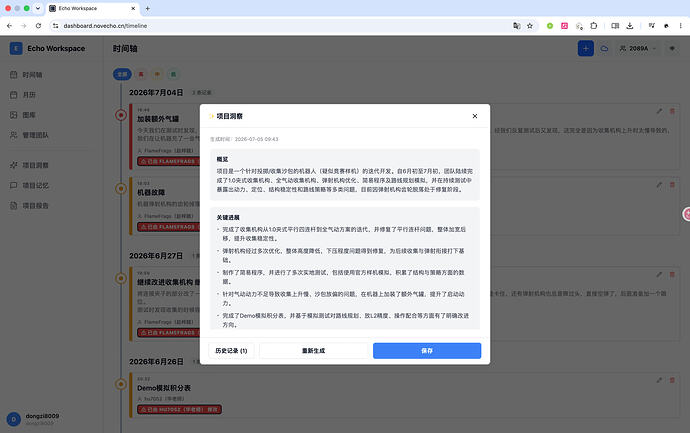Screen dimensions: 690x433
Task: Delete the 机器故障 entry with trash icon
Action: 672,185
